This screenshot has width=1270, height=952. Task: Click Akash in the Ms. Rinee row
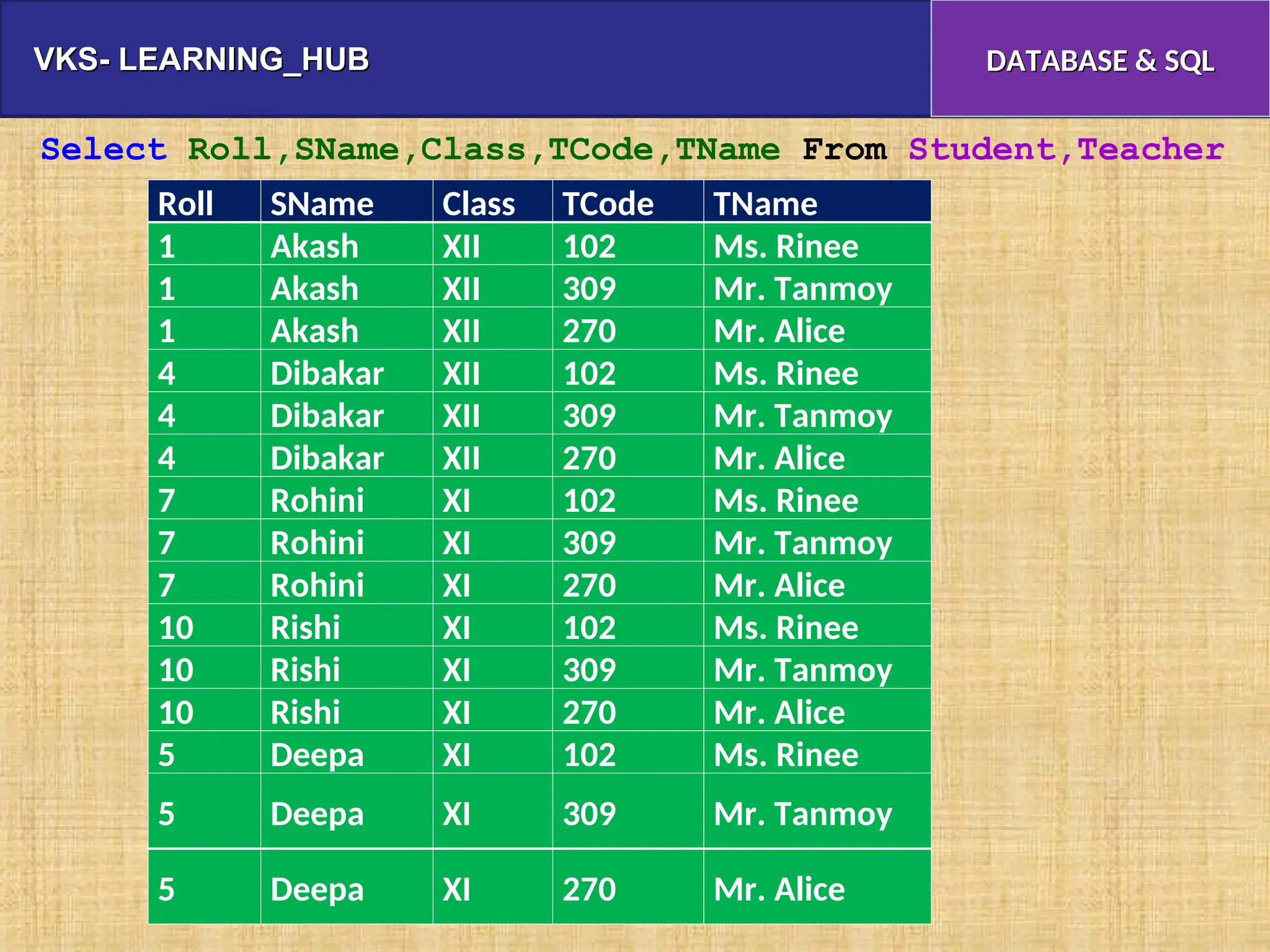(x=314, y=247)
